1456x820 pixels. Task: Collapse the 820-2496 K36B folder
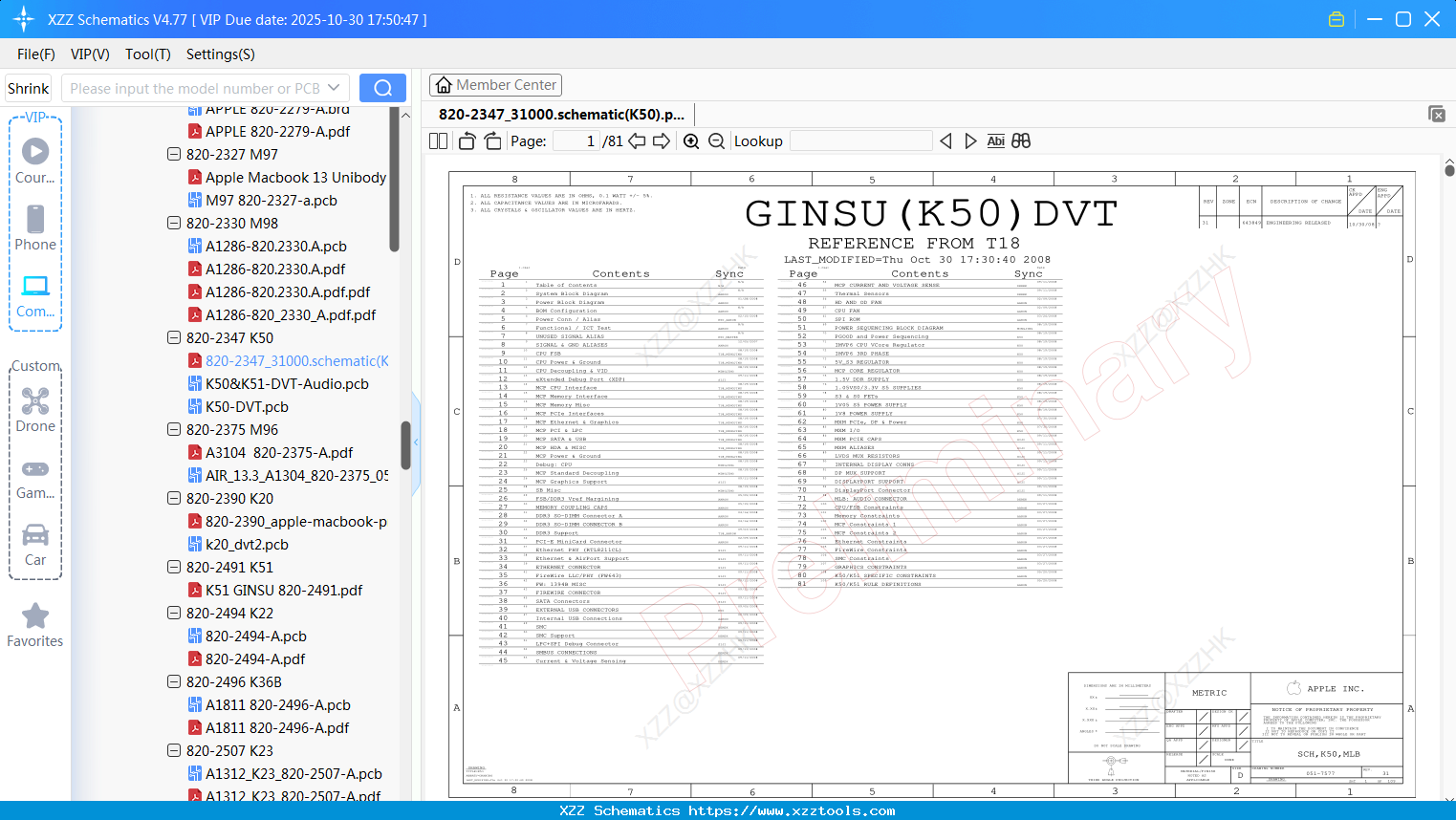(174, 682)
